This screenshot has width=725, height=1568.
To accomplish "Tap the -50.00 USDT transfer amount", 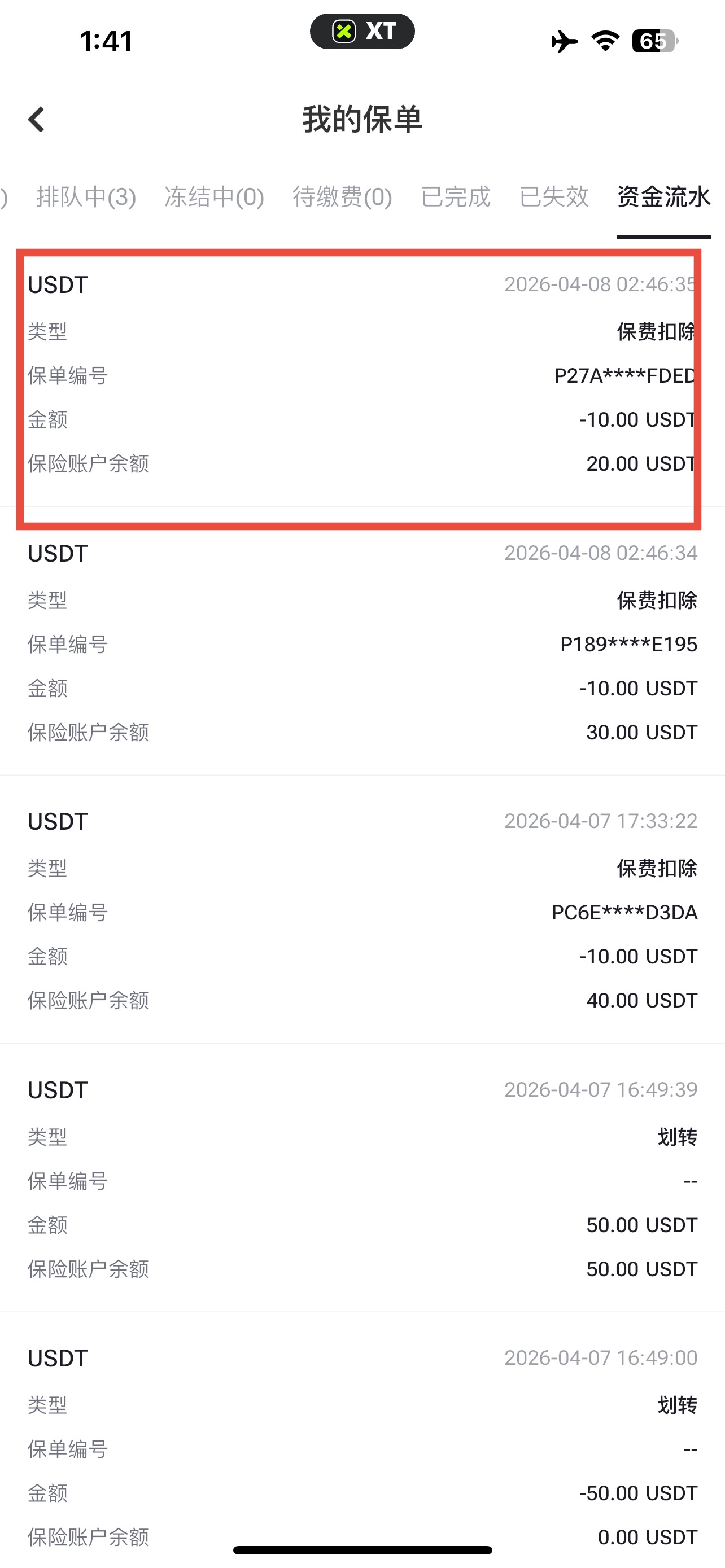I will (637, 1493).
